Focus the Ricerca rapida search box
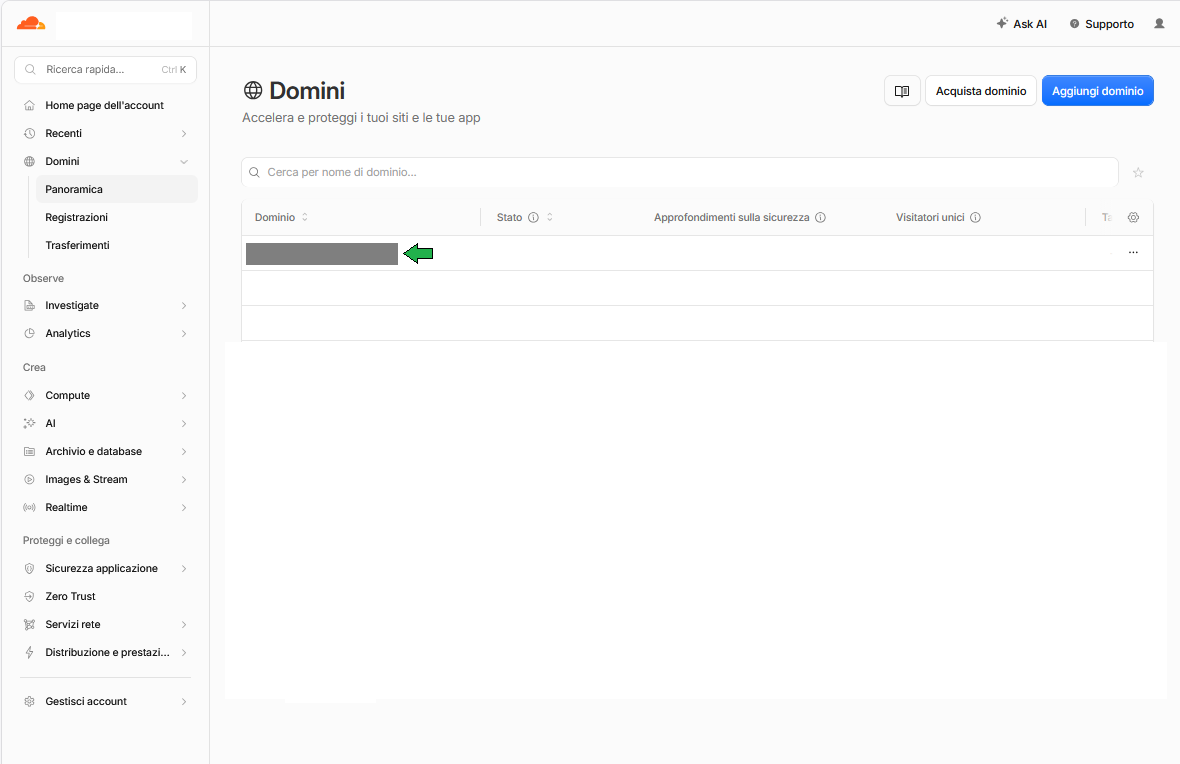 click(105, 69)
